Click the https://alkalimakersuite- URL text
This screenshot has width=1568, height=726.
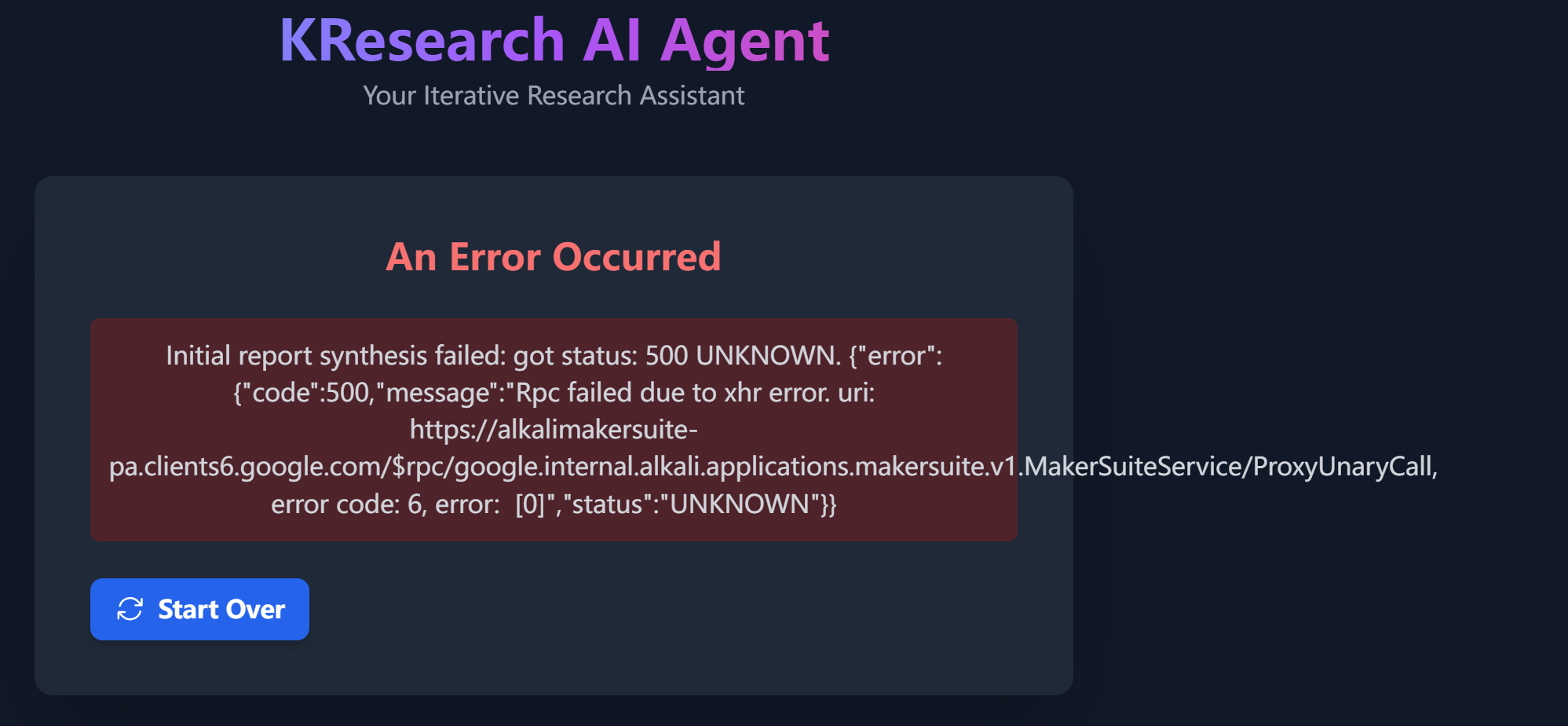(554, 430)
